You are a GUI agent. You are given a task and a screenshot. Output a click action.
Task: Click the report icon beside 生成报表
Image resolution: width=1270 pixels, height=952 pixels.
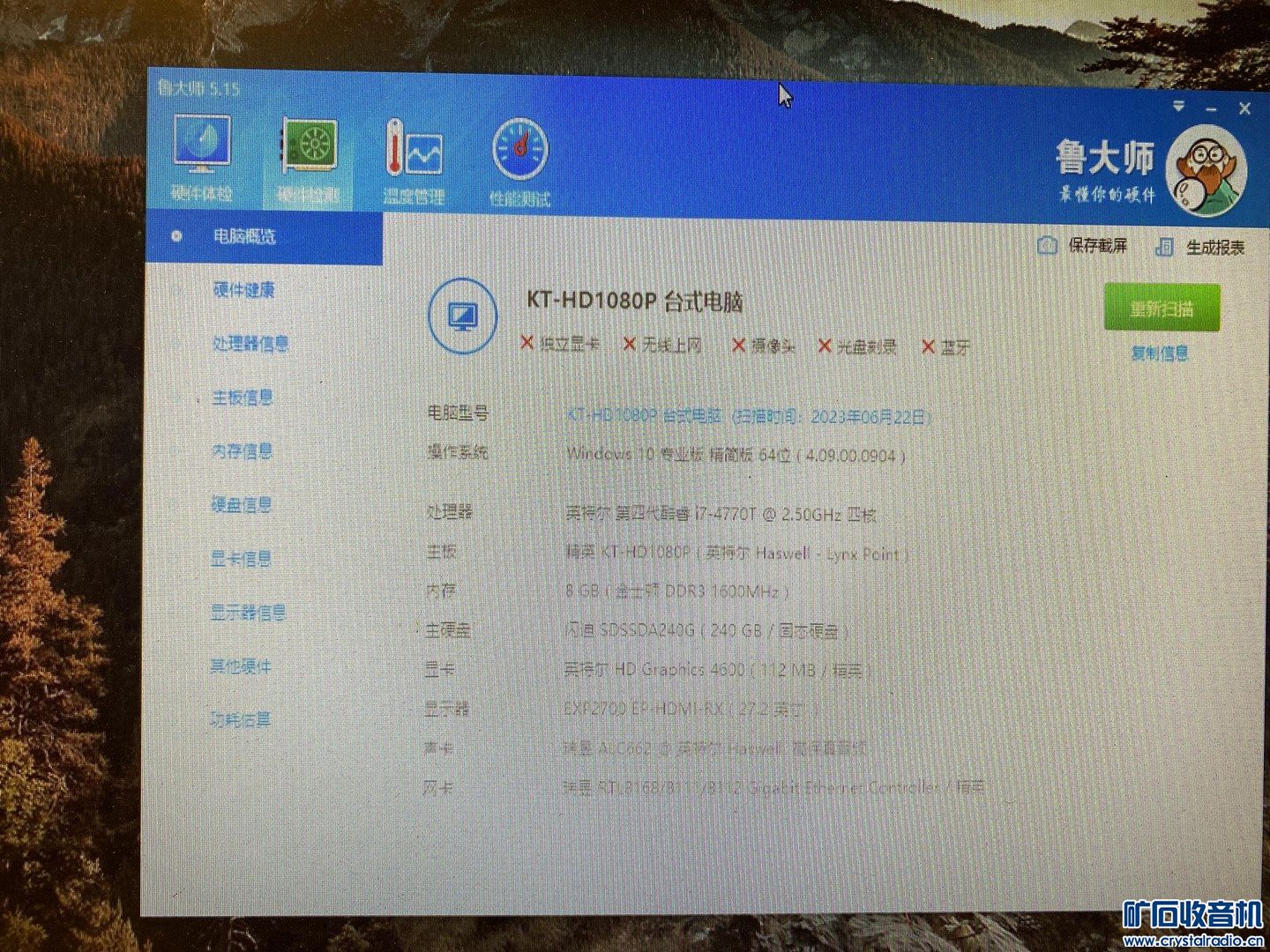[1164, 247]
